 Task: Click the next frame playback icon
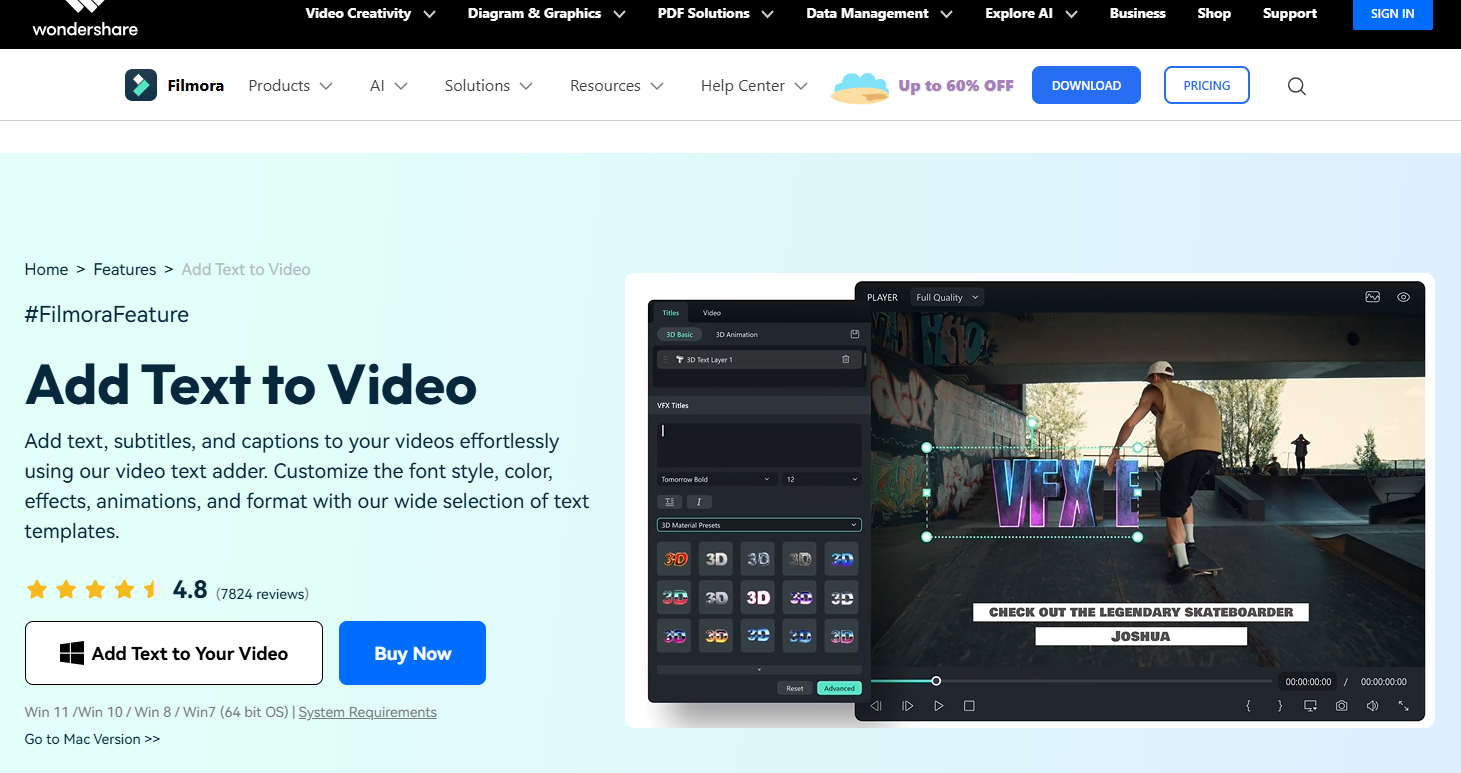[908, 706]
